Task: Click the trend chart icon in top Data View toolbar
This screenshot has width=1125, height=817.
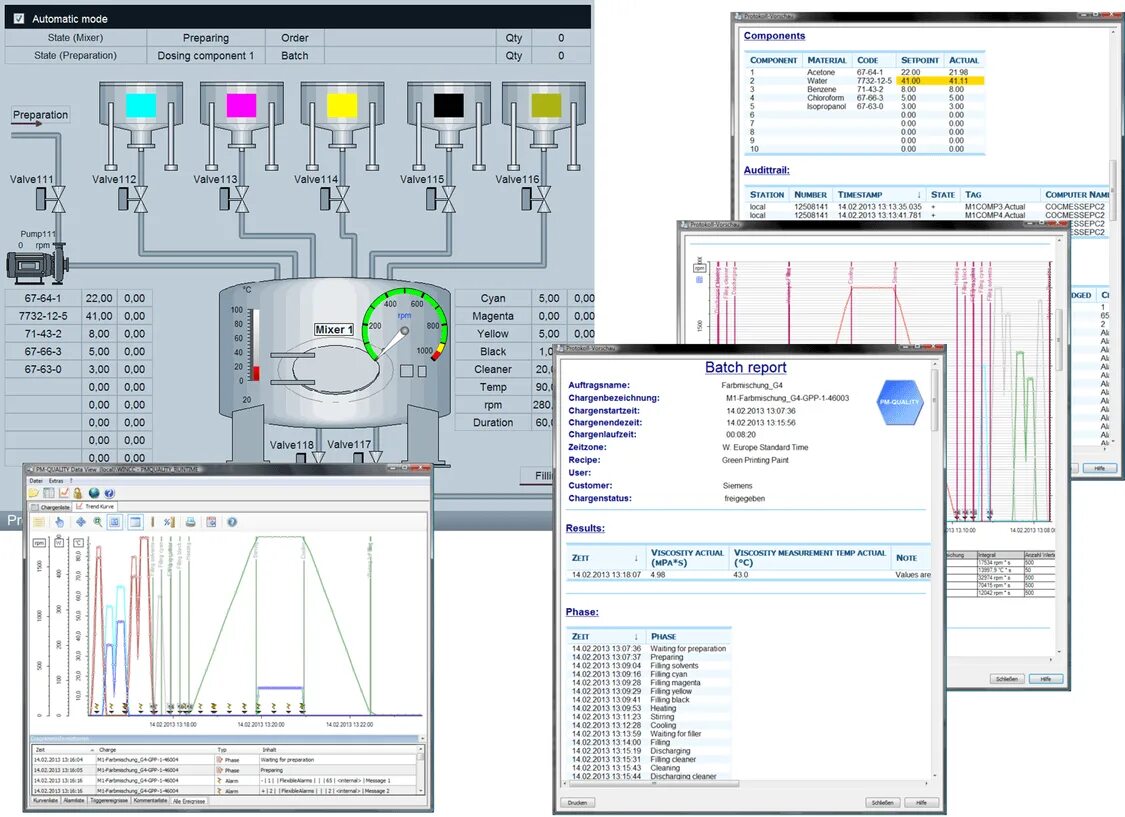Action: tap(64, 493)
